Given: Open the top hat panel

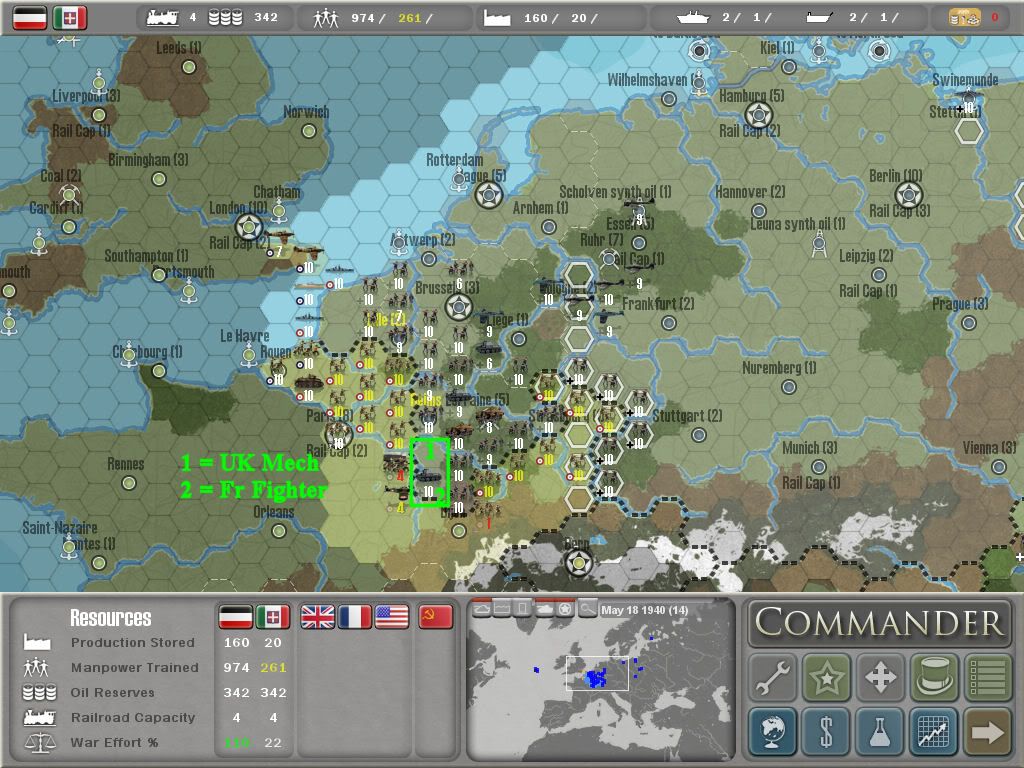Looking at the screenshot, I should tap(933, 678).
